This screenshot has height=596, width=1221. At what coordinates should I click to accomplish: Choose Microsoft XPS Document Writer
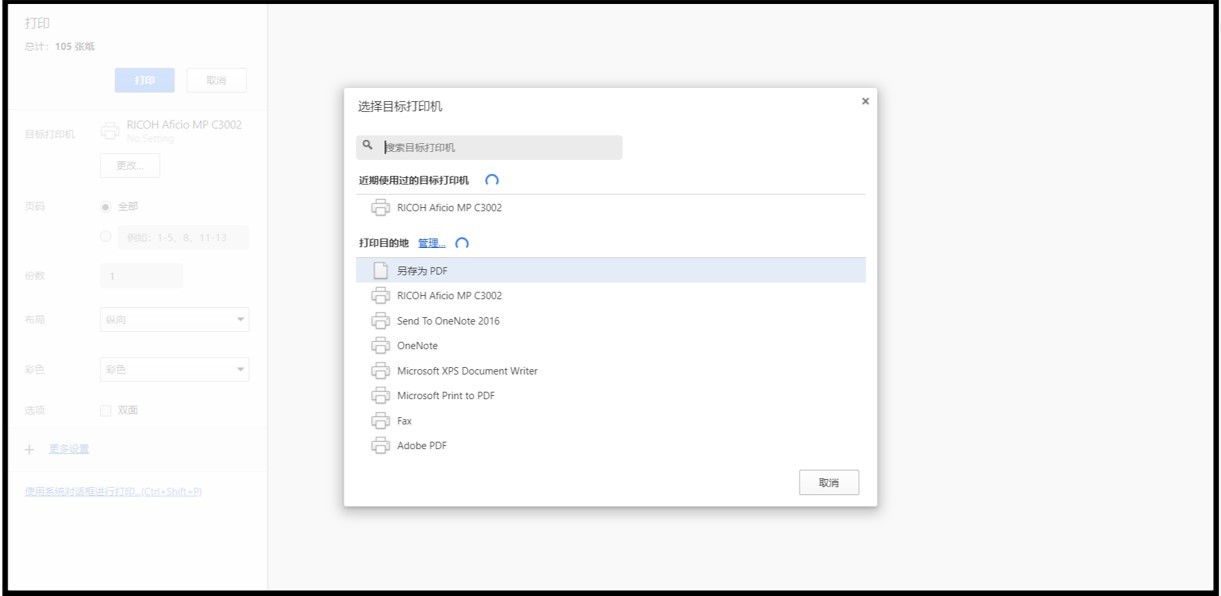coord(611,371)
